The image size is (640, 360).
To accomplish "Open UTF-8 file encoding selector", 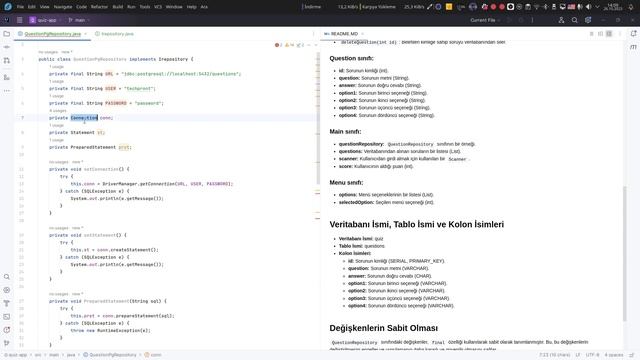I will pyautogui.click(x=593, y=355).
